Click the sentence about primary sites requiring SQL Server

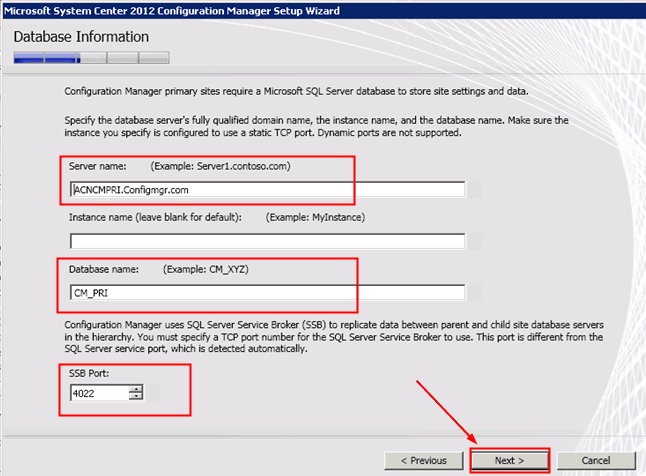point(296,91)
